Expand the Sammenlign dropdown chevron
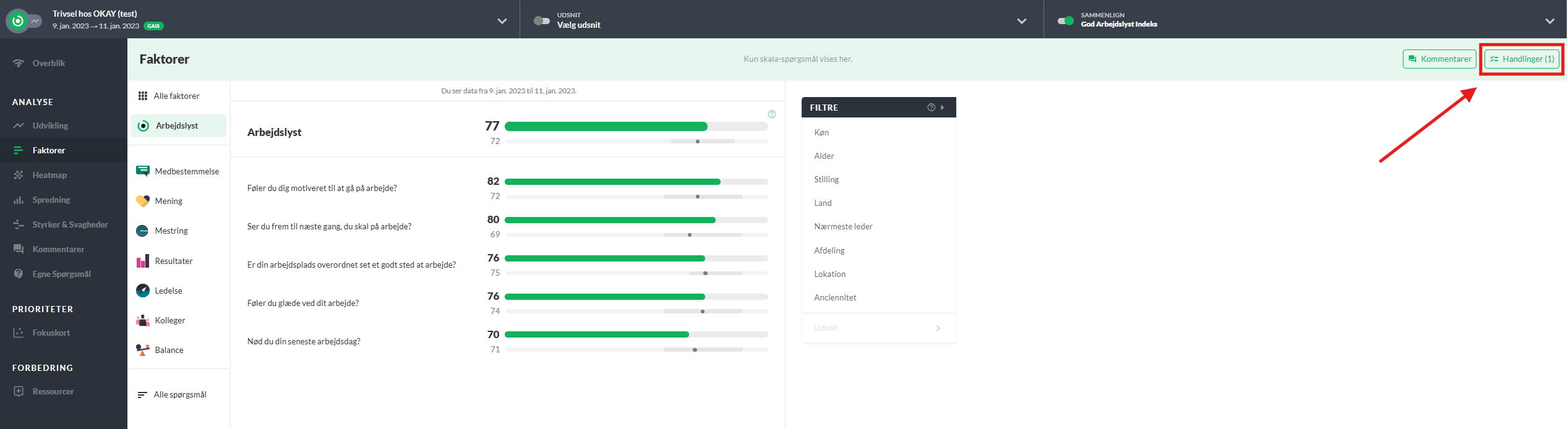This screenshot has height=429, width=1568. [x=1549, y=21]
